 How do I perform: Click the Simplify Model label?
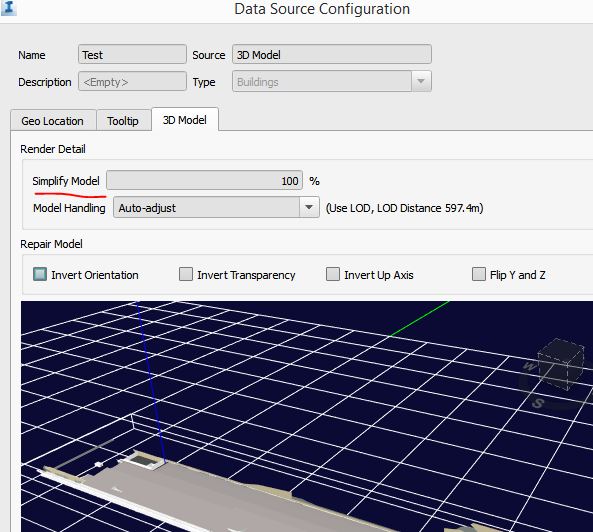66,181
